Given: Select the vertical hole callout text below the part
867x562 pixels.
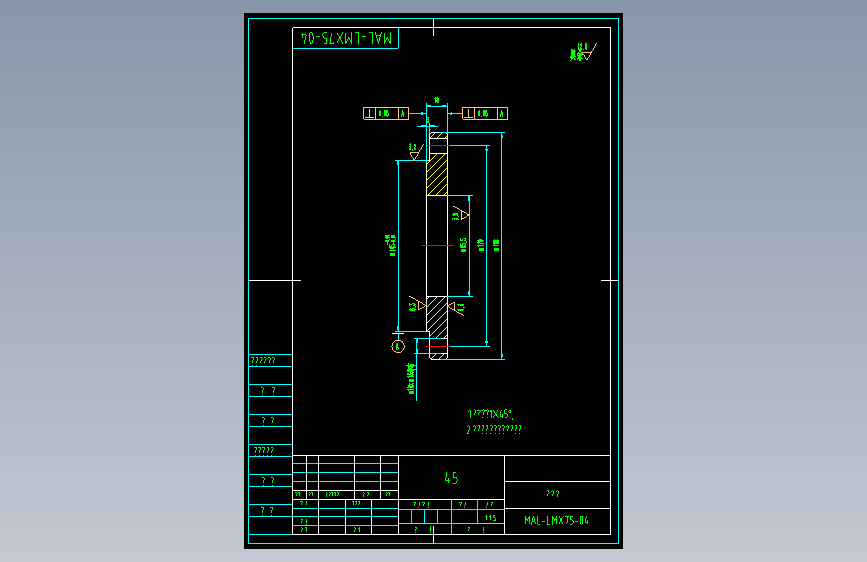Looking at the screenshot, I should 411,379.
